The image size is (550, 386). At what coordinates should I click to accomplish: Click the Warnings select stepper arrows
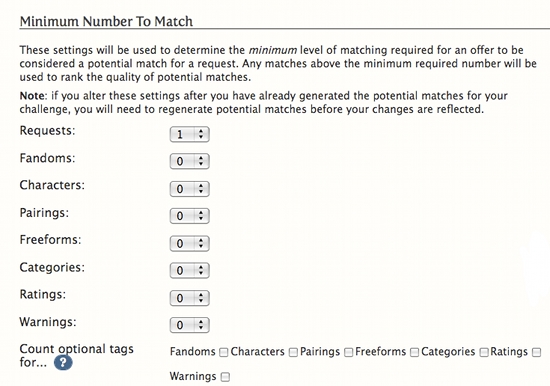pos(201,325)
